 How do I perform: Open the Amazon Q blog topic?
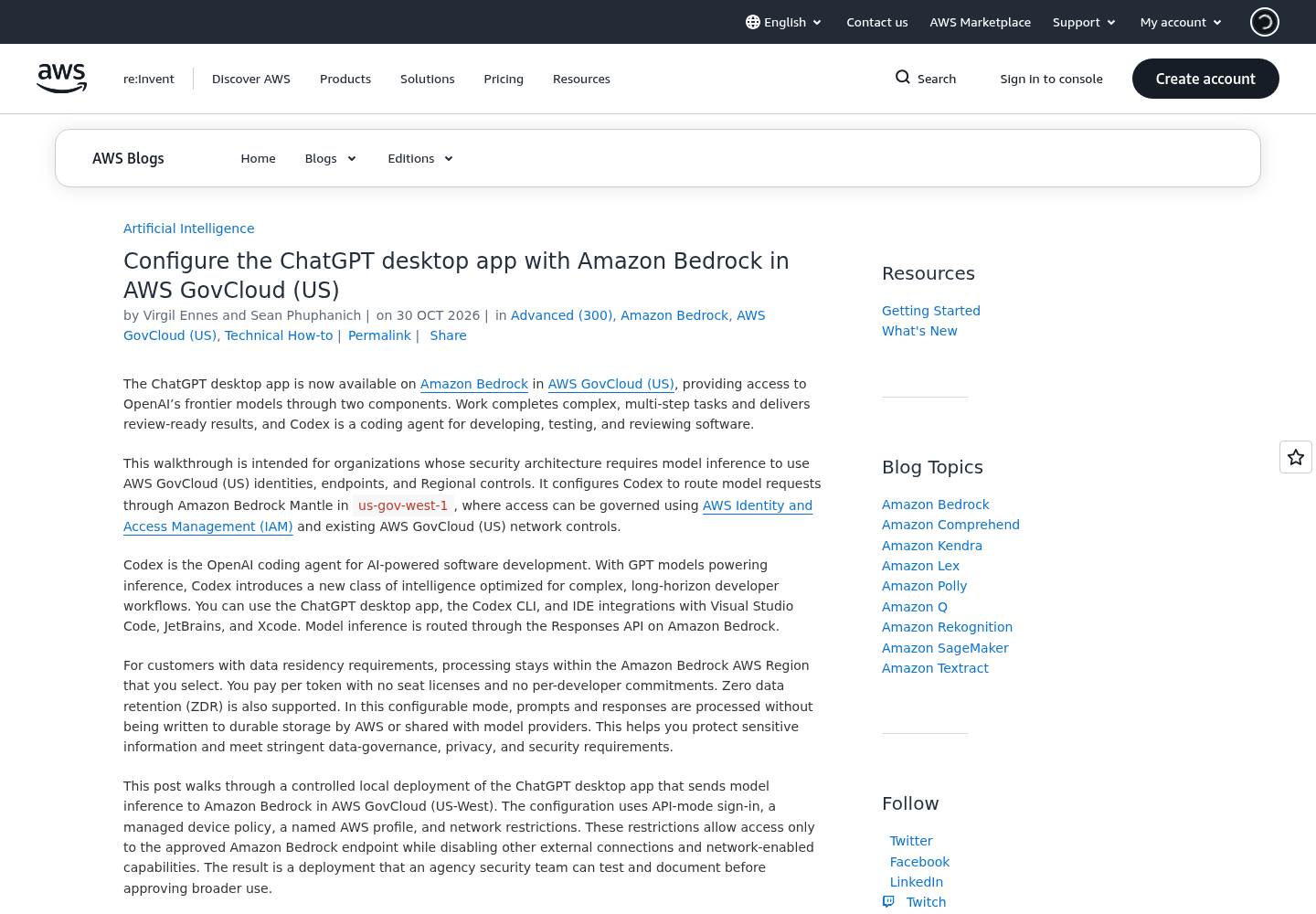pos(915,607)
